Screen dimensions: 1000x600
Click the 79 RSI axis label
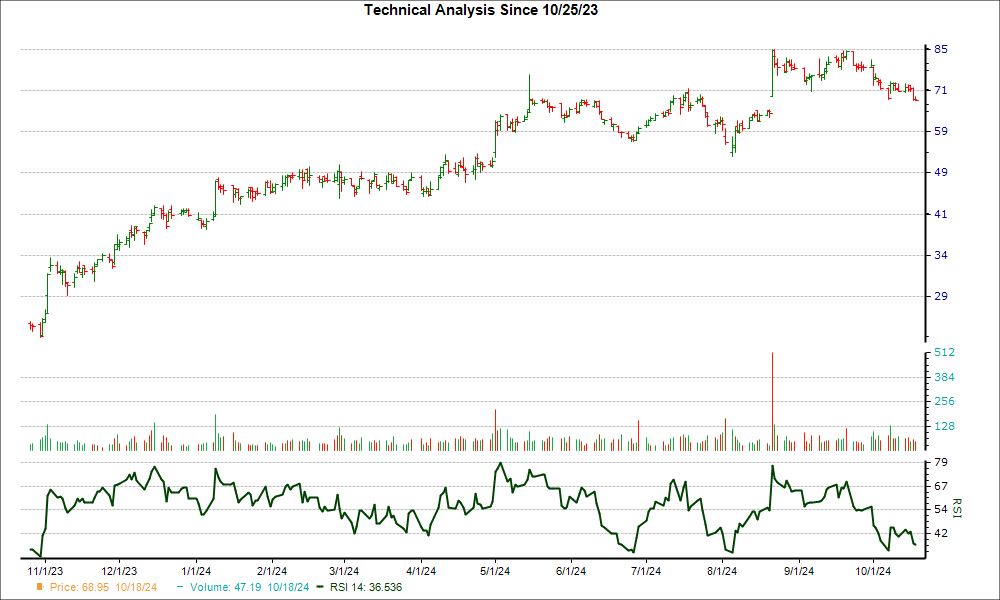(941, 462)
